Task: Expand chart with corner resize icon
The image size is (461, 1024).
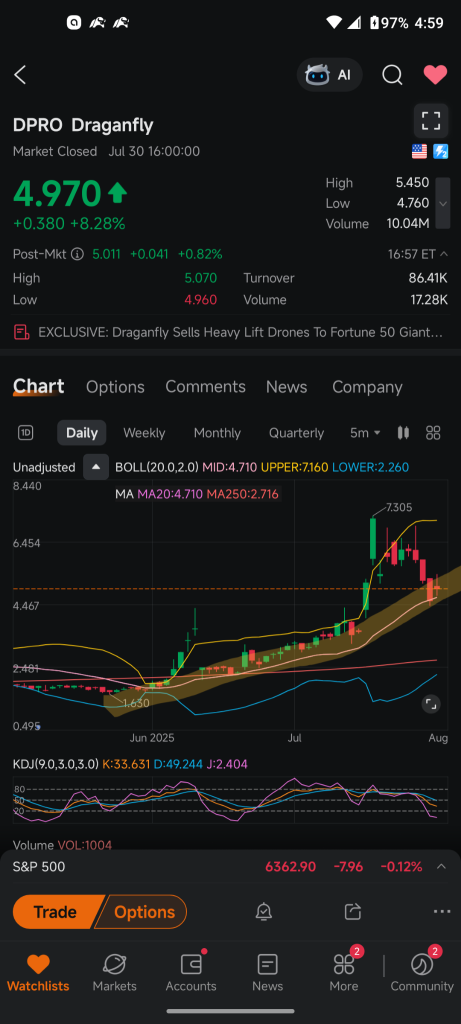Action: coord(431,703)
